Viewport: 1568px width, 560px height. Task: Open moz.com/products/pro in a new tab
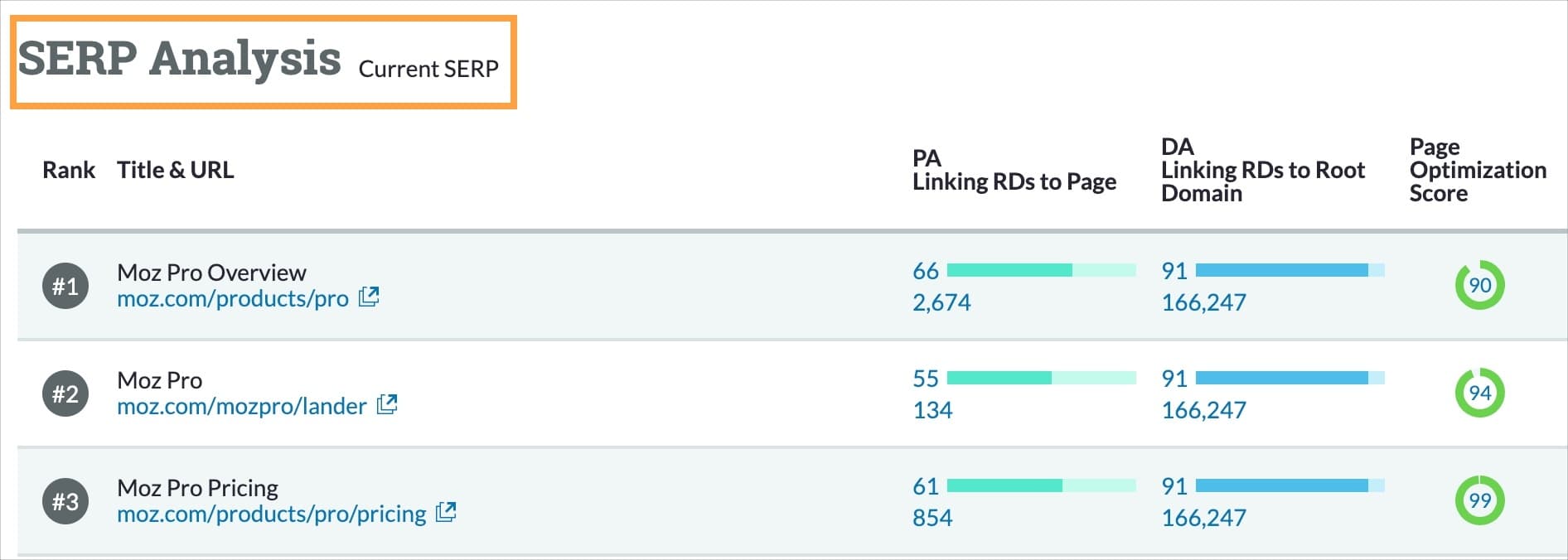tap(370, 297)
